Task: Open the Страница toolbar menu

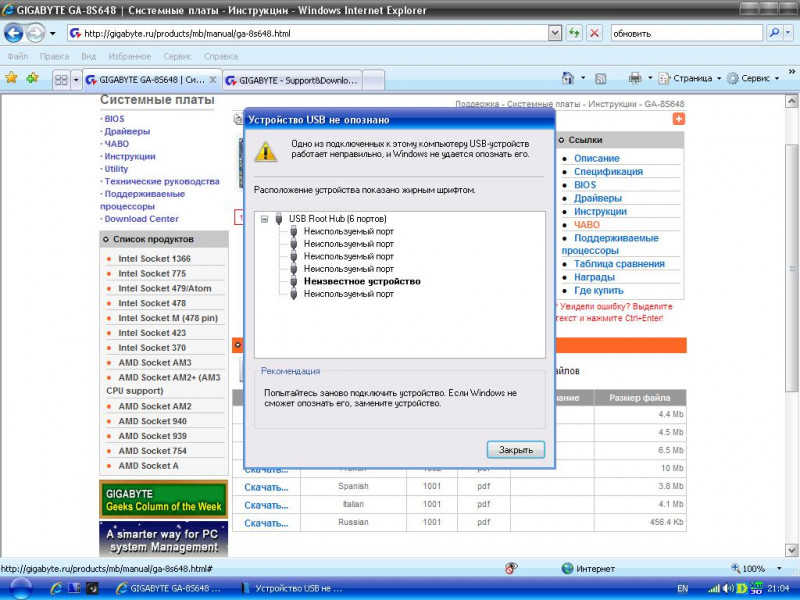Action: click(x=690, y=78)
